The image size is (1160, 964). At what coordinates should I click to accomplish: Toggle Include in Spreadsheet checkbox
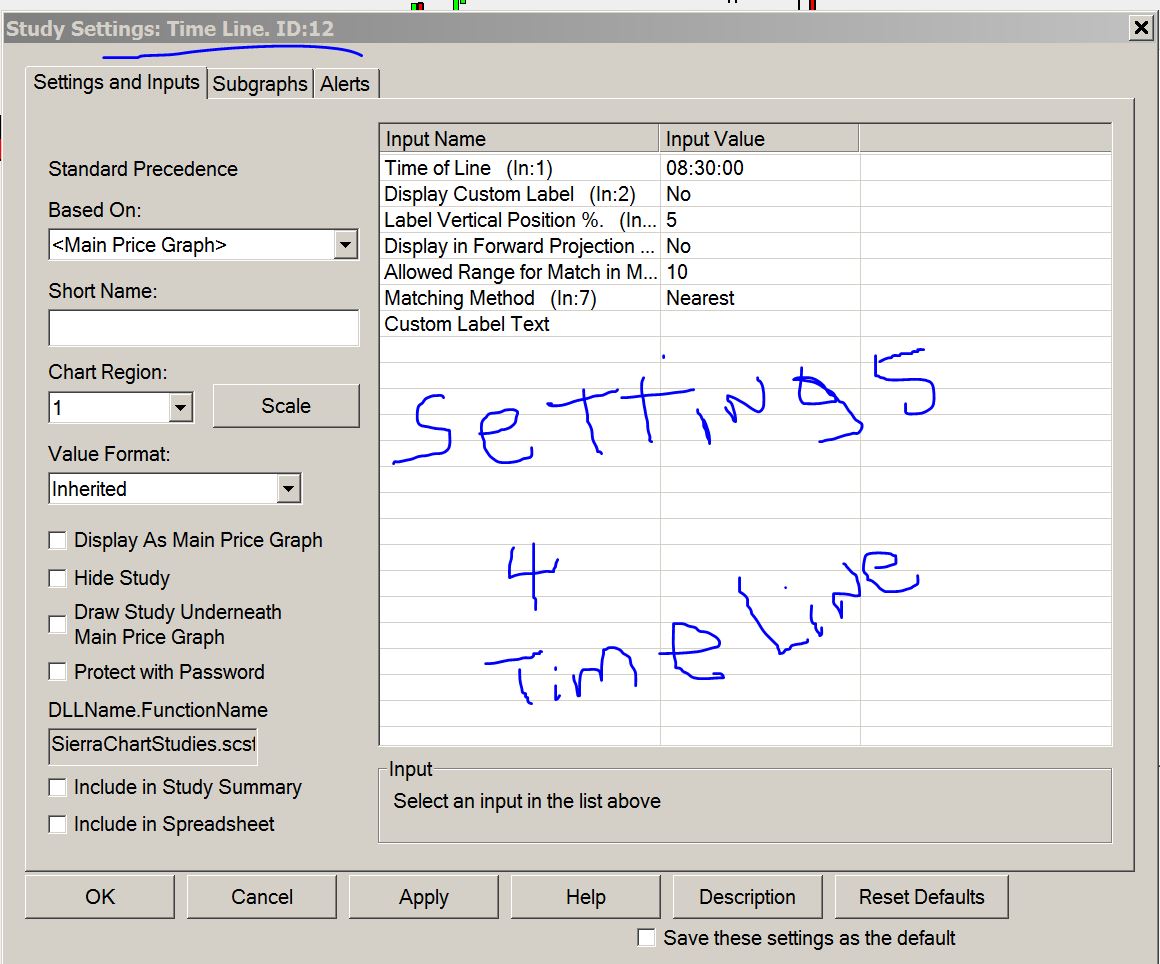tap(58, 824)
